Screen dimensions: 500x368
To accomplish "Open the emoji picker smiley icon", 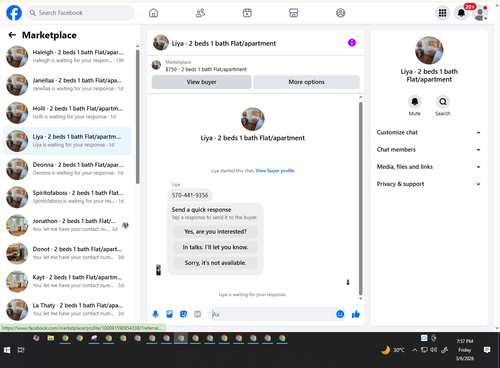I will (x=340, y=314).
